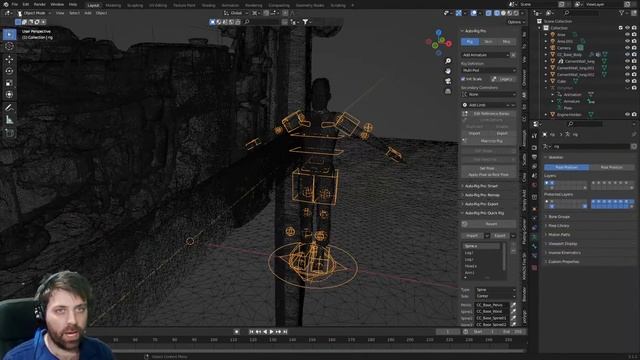This screenshot has width=640, height=360.
Task: Click the Match to Rig button
Action: [x=489, y=141]
